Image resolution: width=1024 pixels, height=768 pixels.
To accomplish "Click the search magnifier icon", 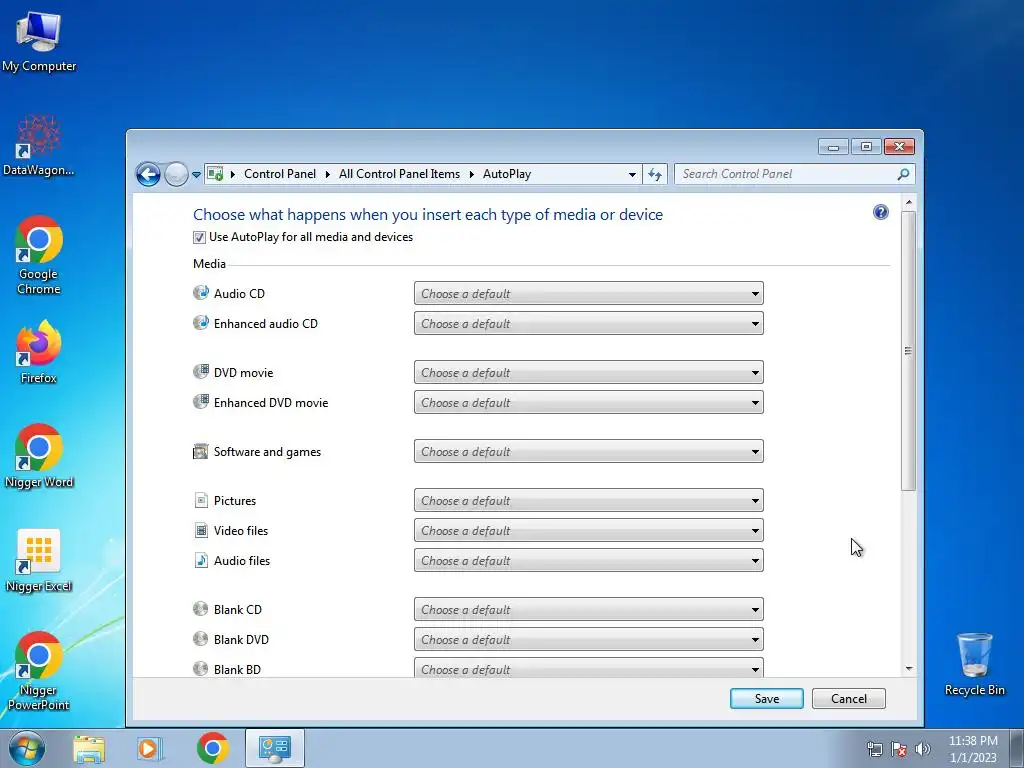I will coord(903,174).
